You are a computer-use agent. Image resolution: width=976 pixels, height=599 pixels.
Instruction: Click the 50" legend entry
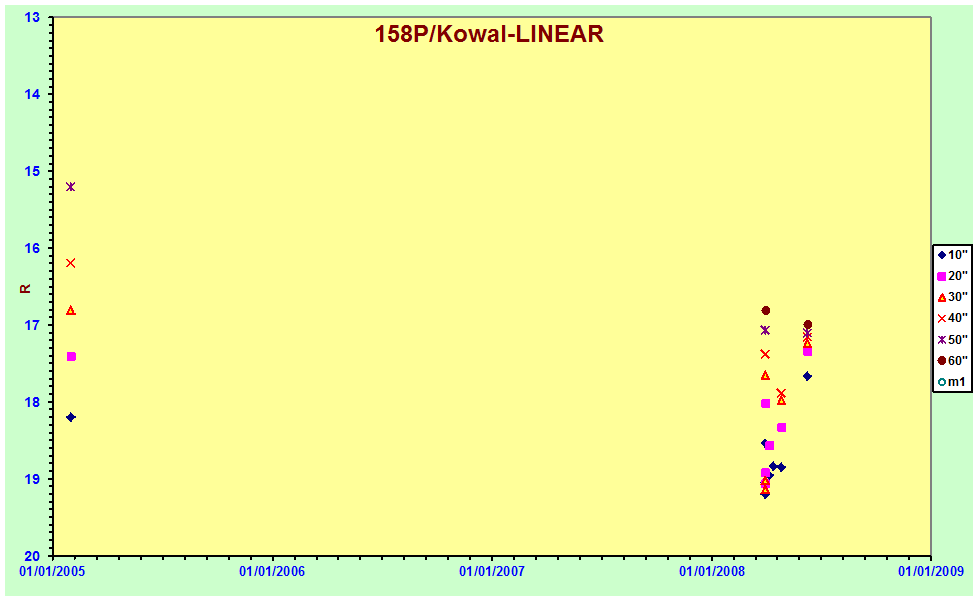pyautogui.click(x=952, y=339)
